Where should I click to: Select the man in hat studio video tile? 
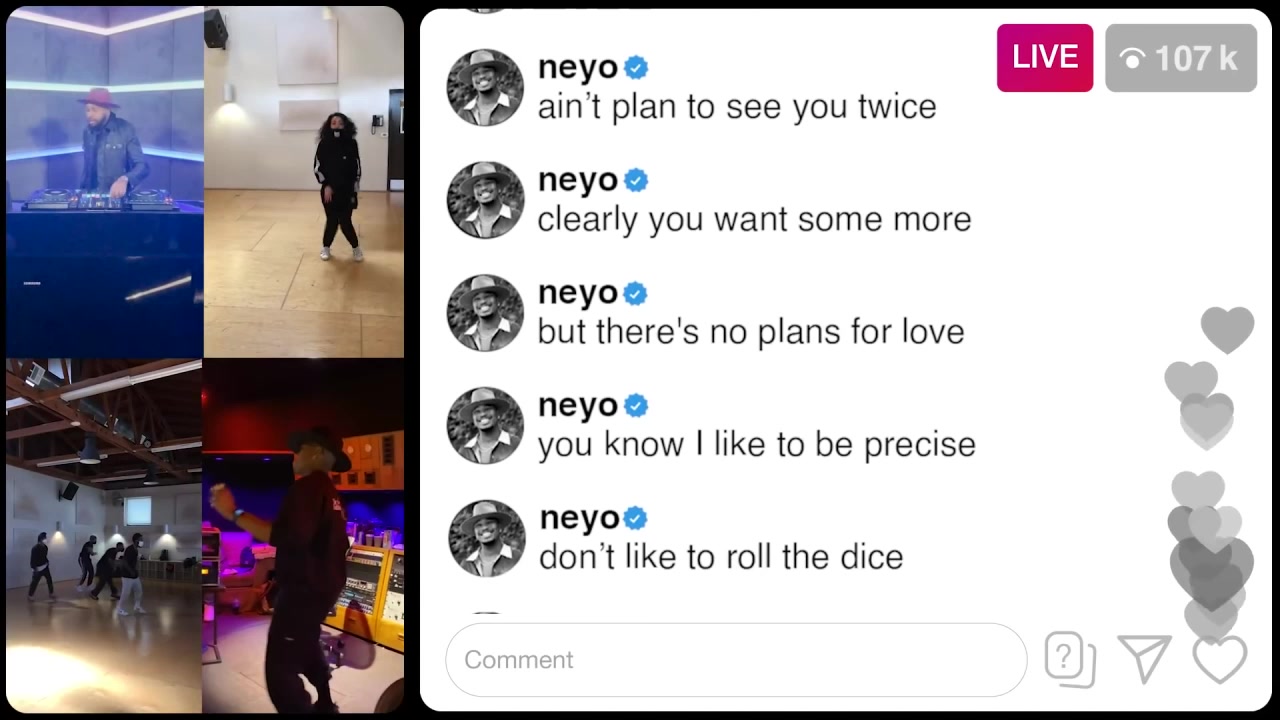coord(303,536)
